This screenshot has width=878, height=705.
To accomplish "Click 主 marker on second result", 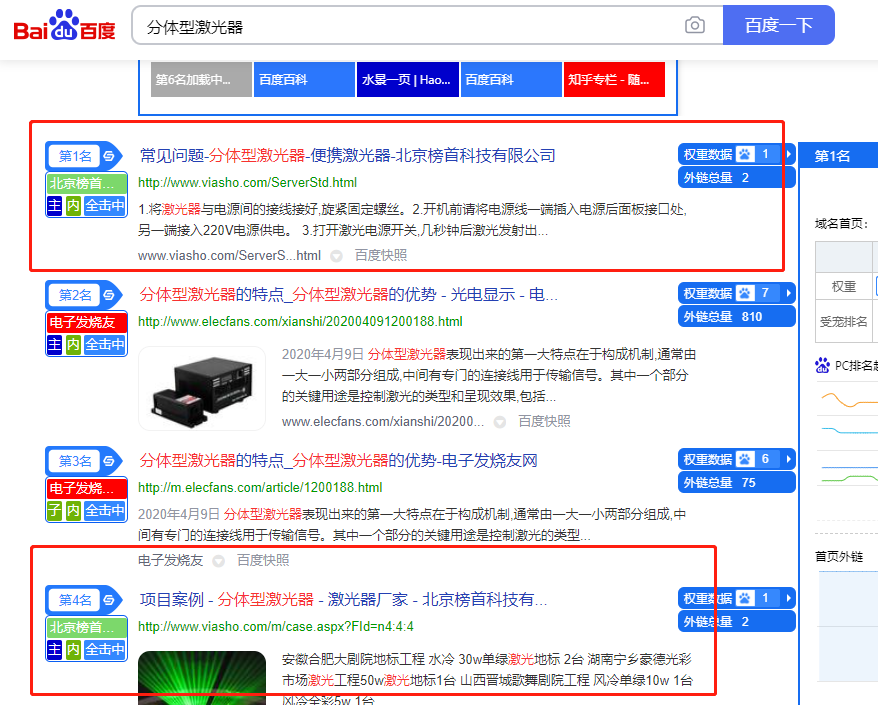I will [x=54, y=344].
